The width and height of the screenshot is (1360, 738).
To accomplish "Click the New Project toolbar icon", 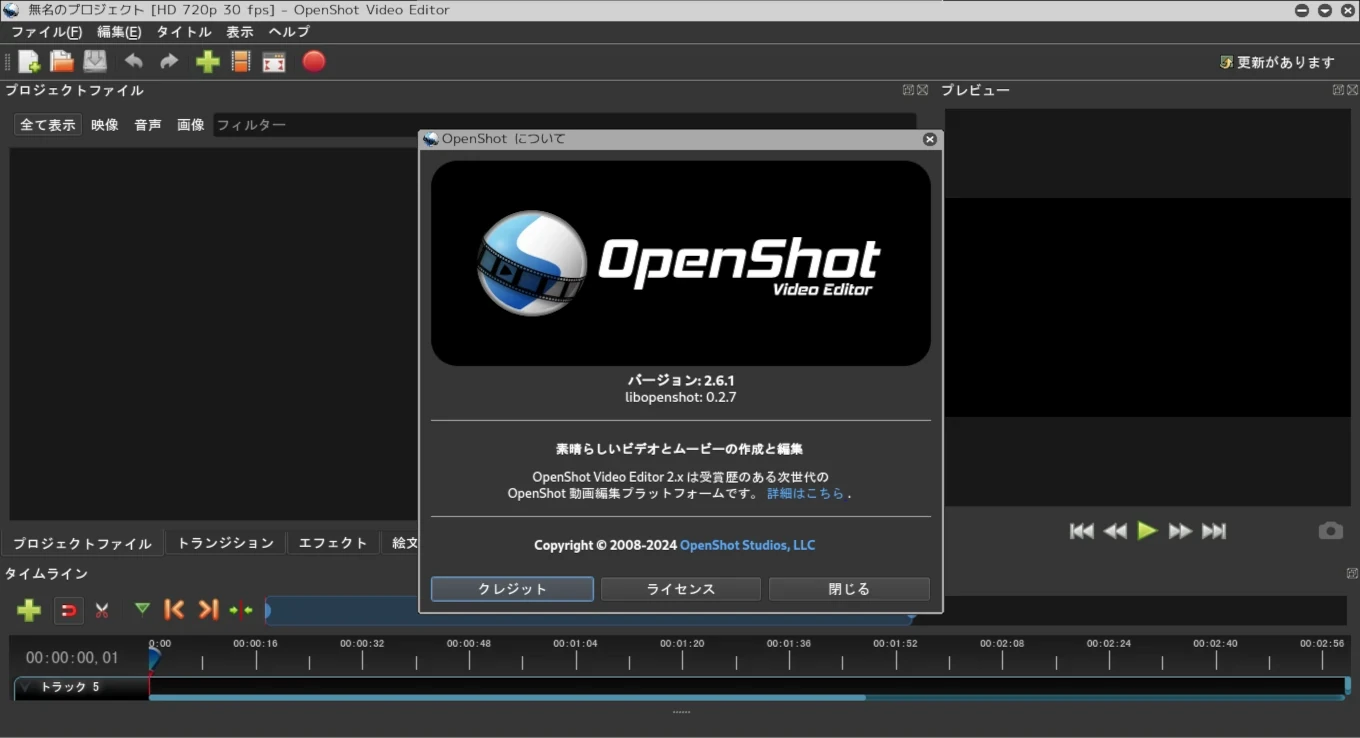I will pyautogui.click(x=29, y=62).
